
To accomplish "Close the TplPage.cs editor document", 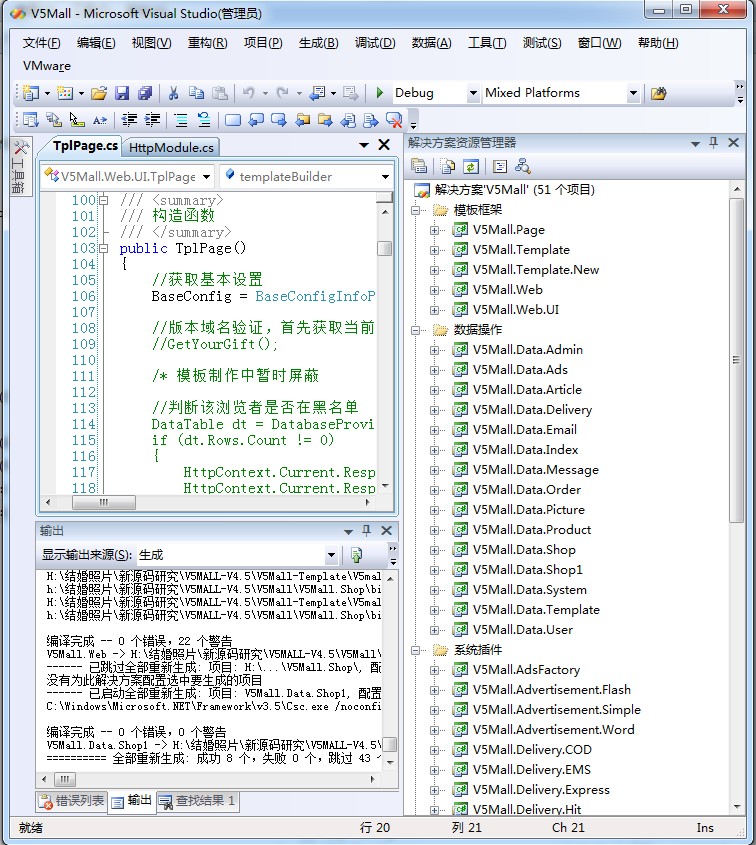I will (x=384, y=144).
